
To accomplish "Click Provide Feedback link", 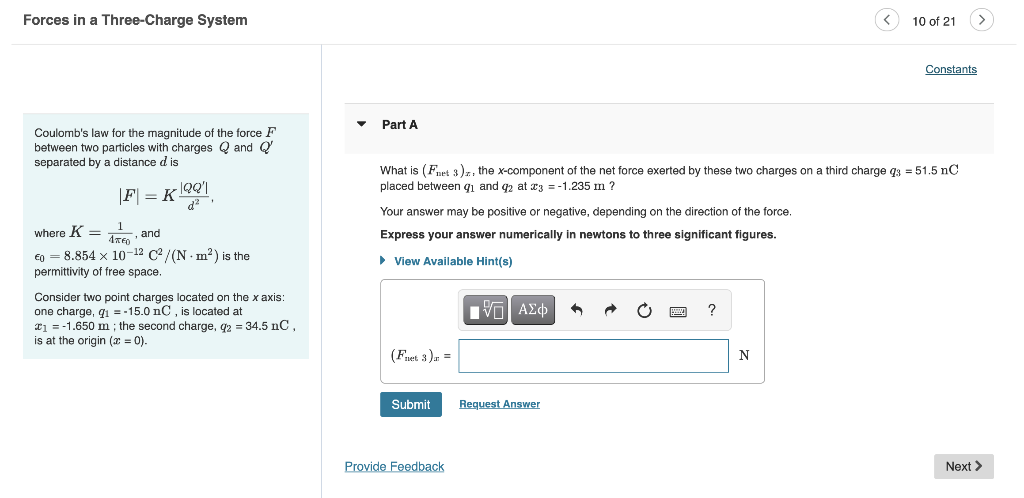I will click(394, 466).
